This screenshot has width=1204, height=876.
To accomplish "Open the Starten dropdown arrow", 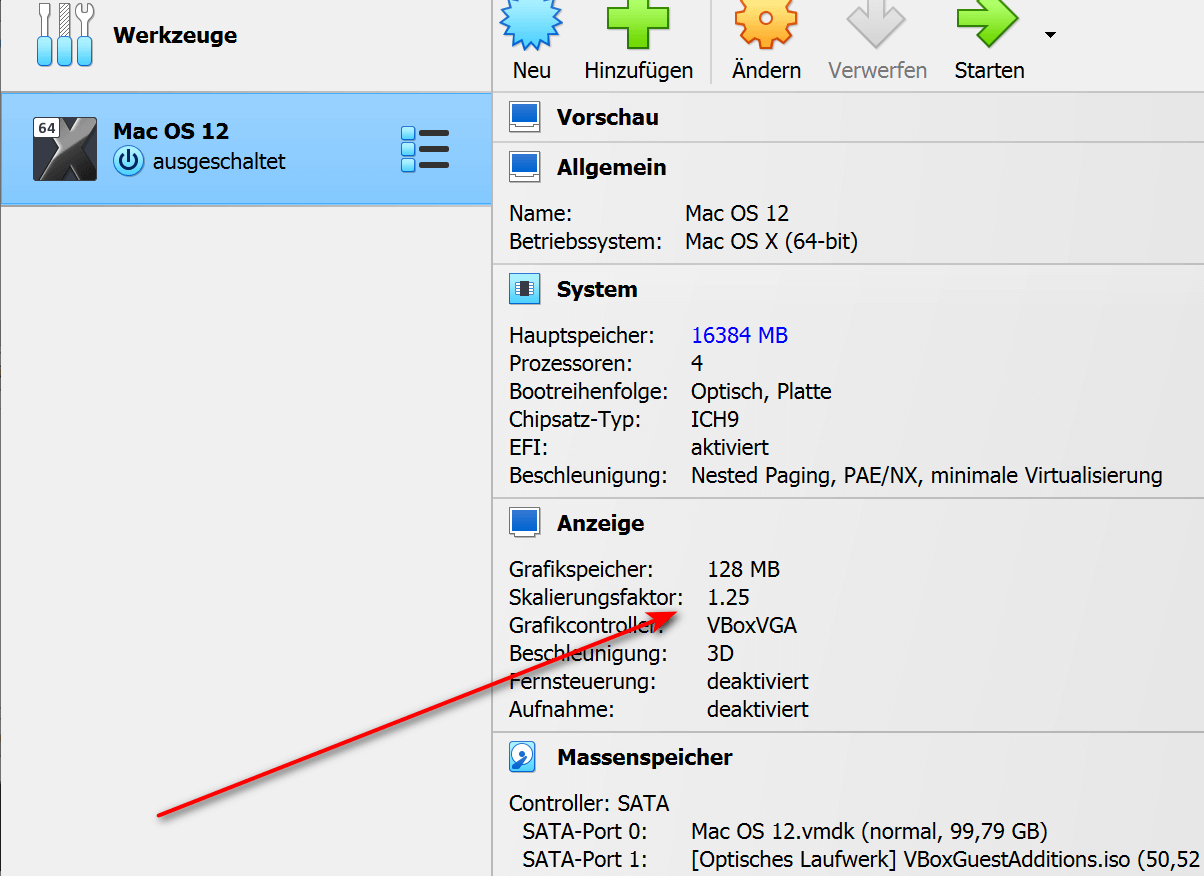I will pos(1050,35).
